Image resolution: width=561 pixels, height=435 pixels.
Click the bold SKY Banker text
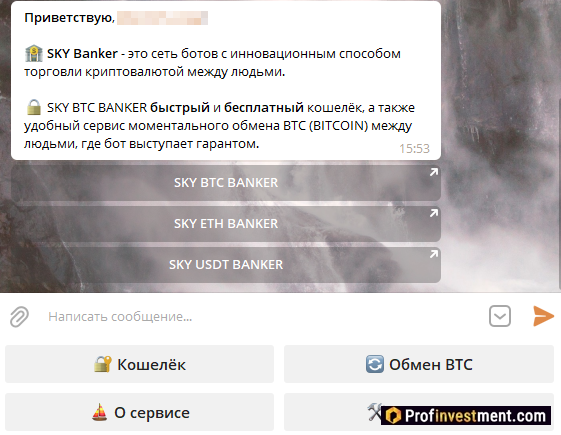tap(82, 54)
